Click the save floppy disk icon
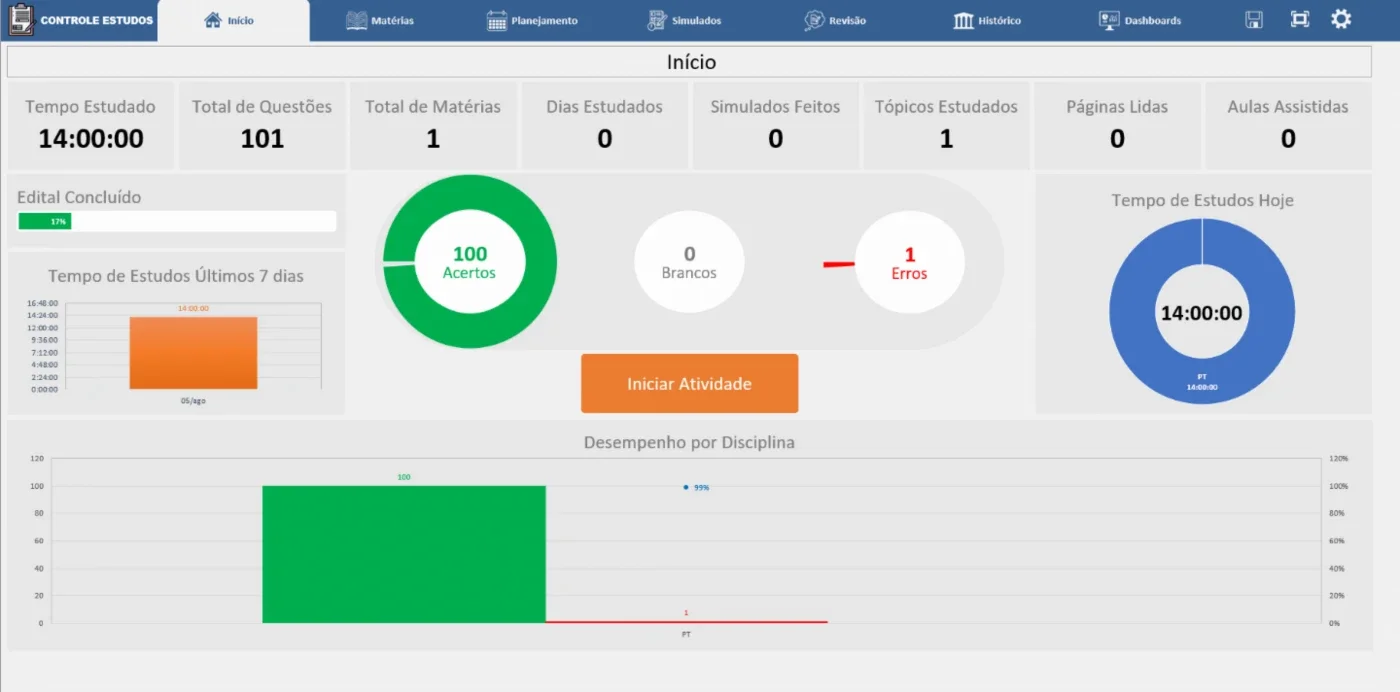1400x692 pixels. click(x=1254, y=19)
